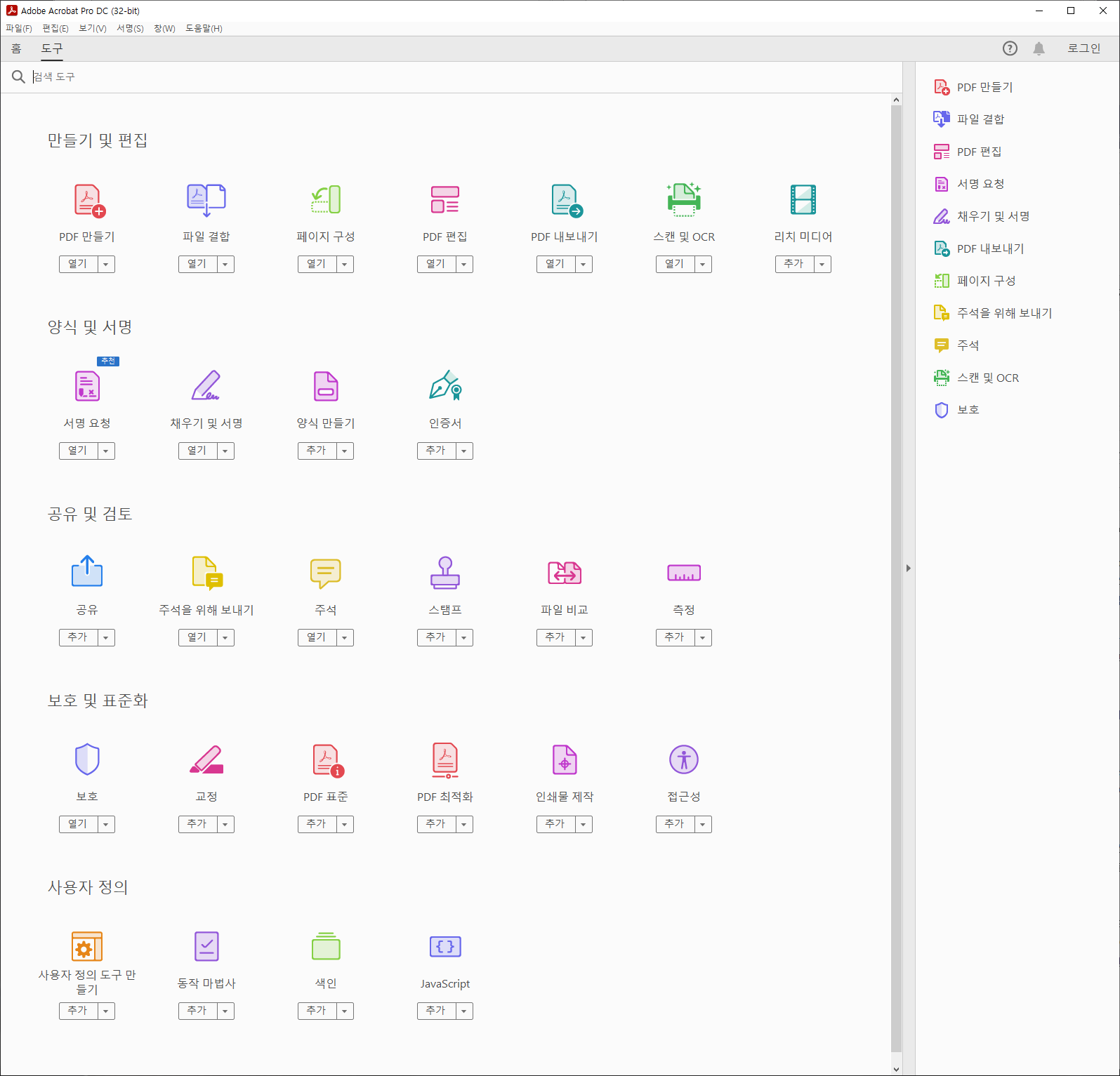Click the PDF 편집 tool icon in the main grid
The image size is (1120, 1076).
point(445,200)
